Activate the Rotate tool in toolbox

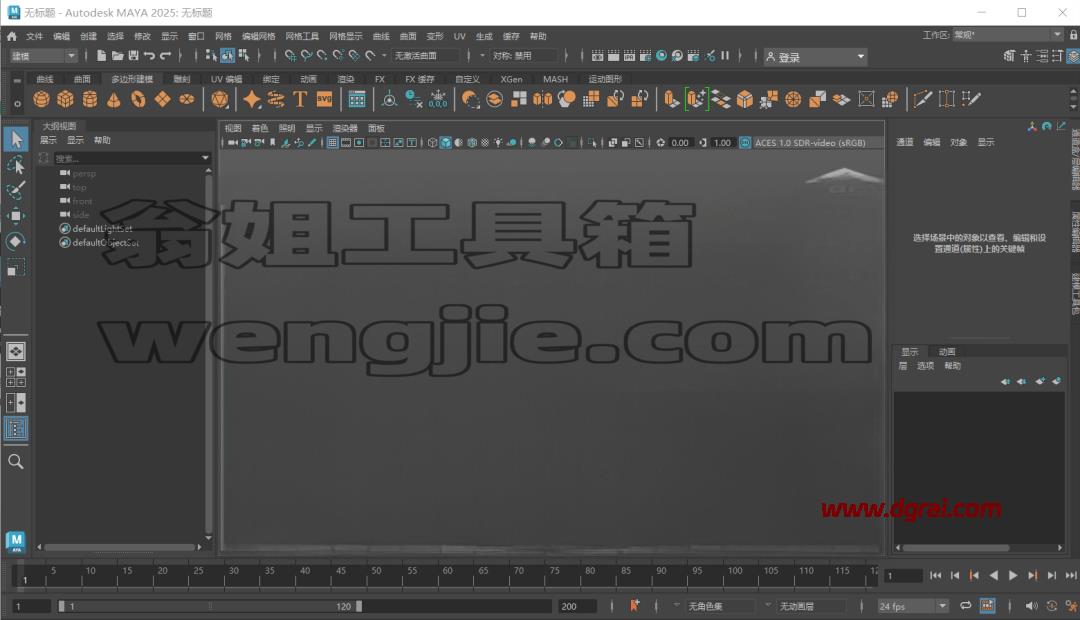15,241
